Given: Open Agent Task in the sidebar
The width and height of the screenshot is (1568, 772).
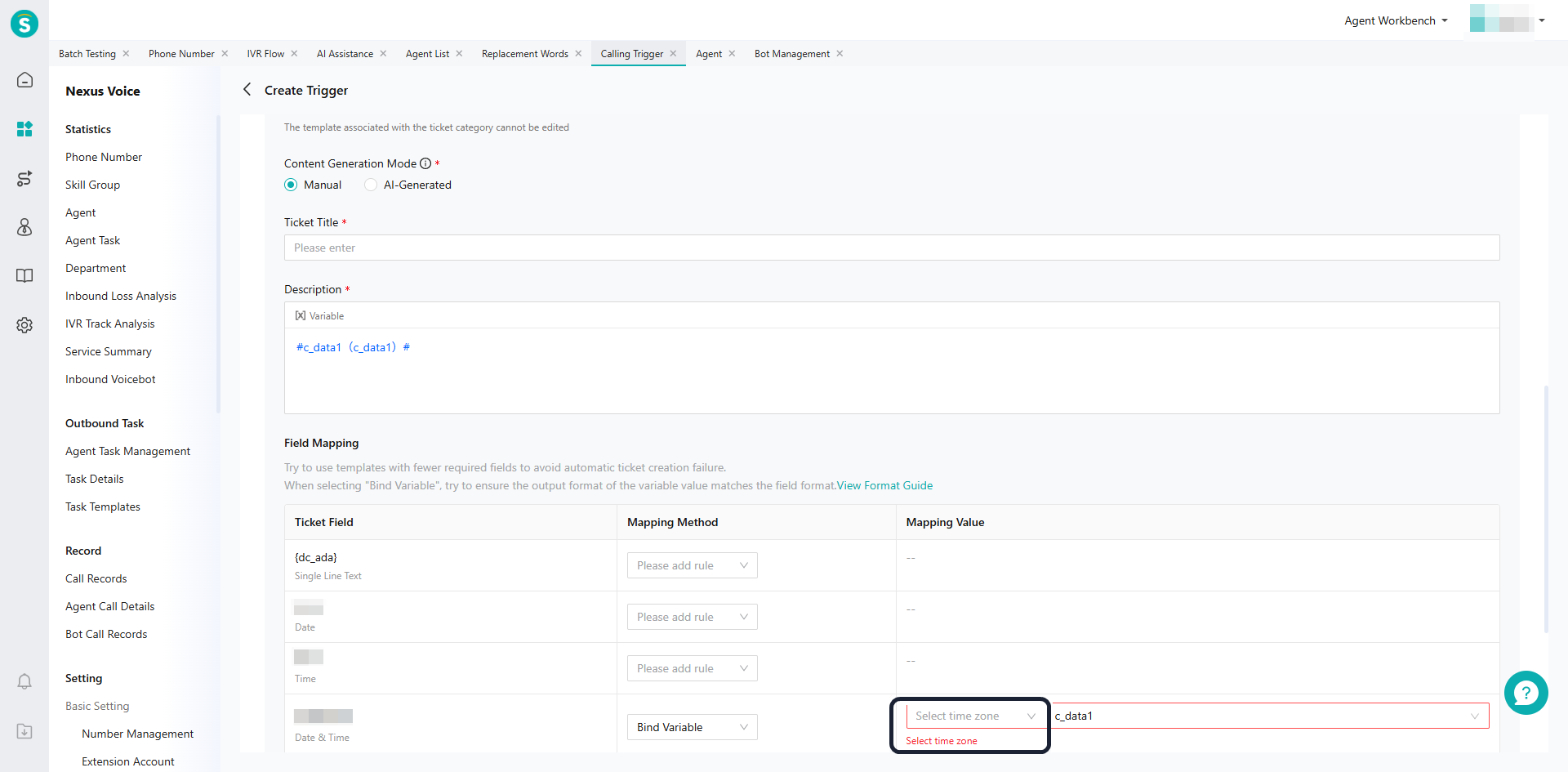Looking at the screenshot, I should 92,240.
